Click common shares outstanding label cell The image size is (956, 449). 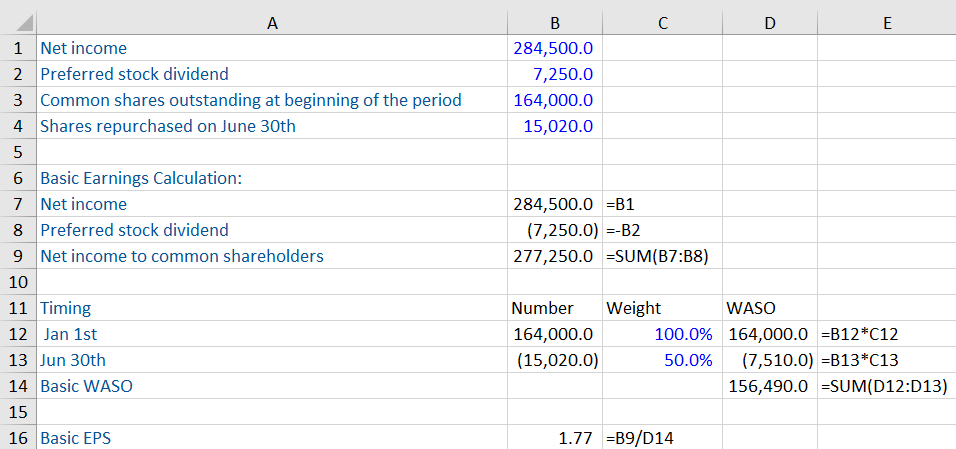click(x=251, y=100)
